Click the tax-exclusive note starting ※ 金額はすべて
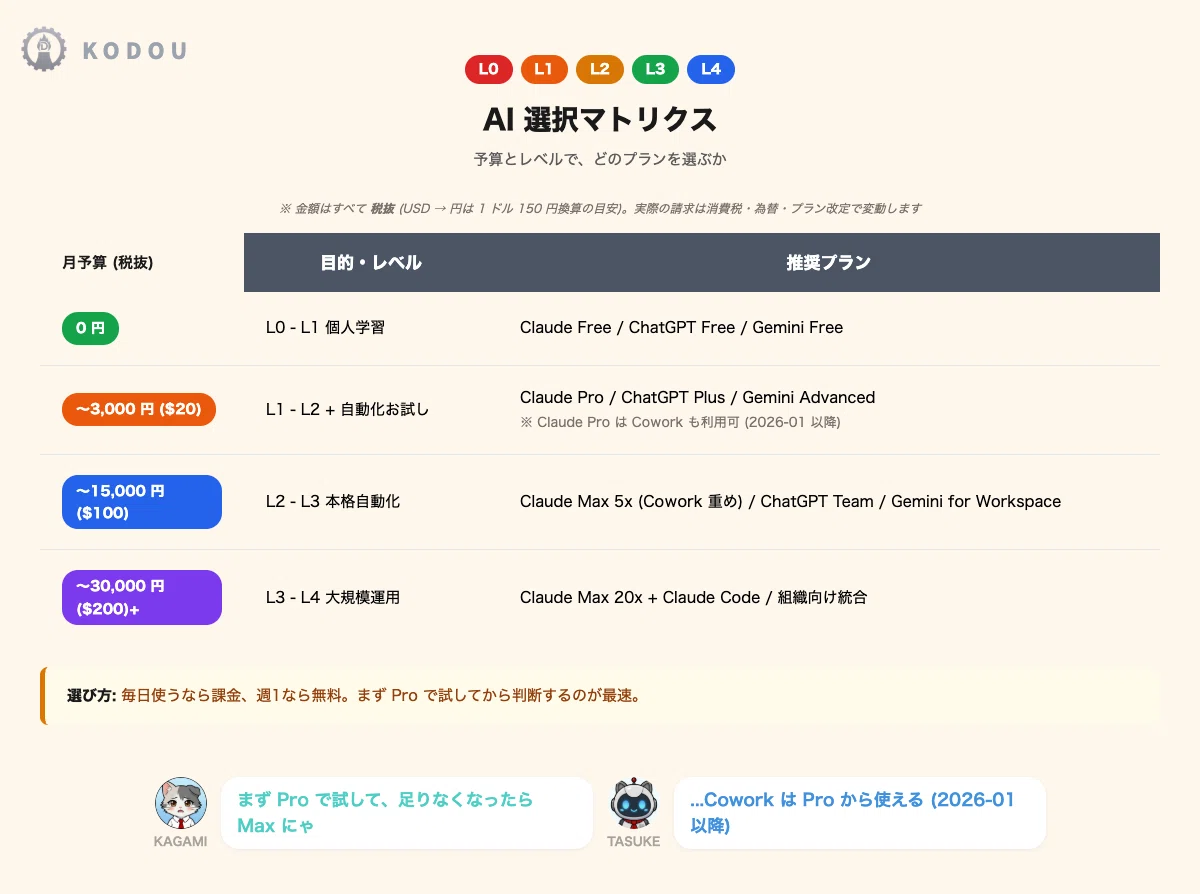Viewport: 1200px width, 894px height. tap(600, 209)
